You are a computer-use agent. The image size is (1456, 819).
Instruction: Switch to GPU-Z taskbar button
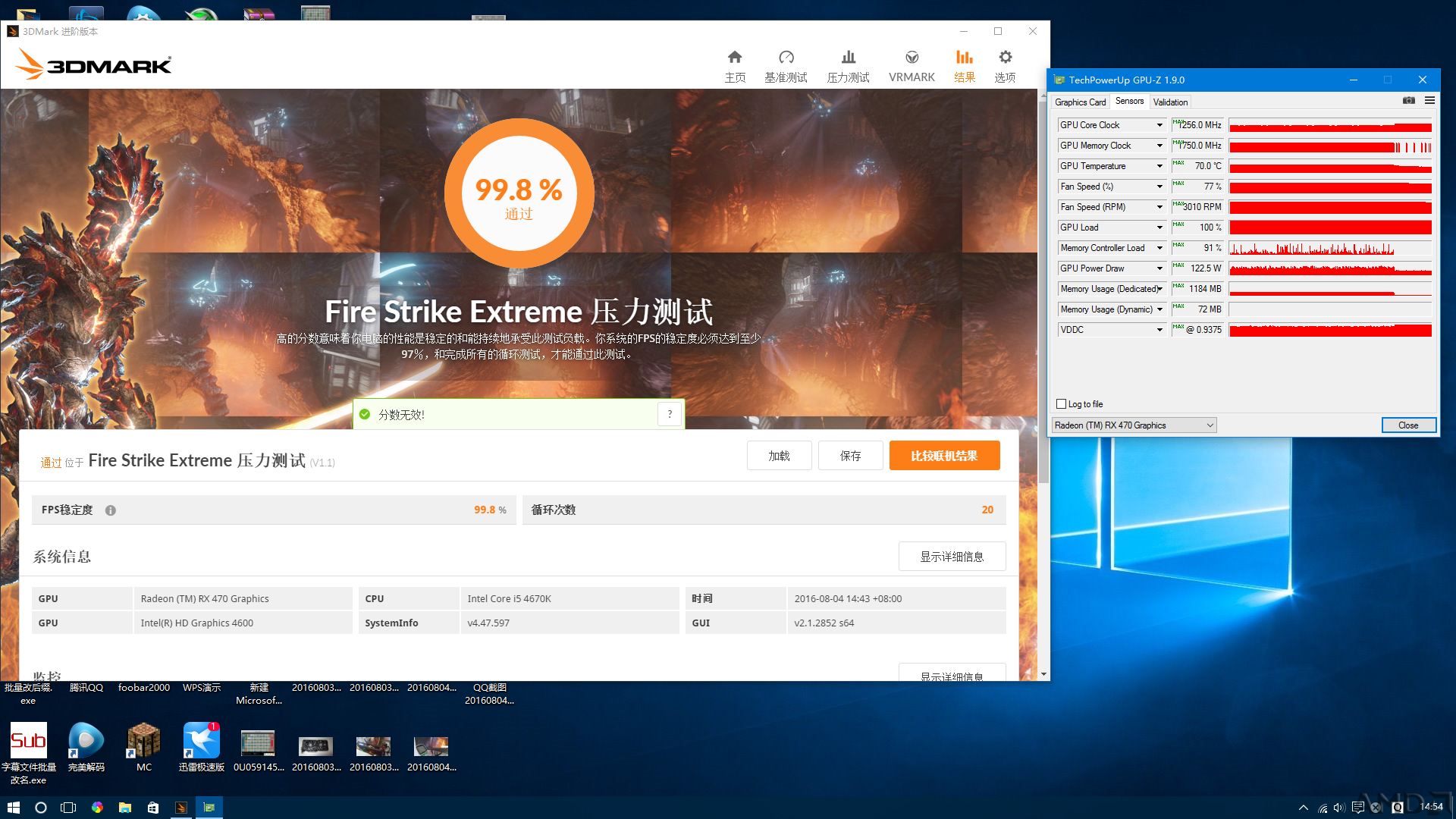[209, 808]
